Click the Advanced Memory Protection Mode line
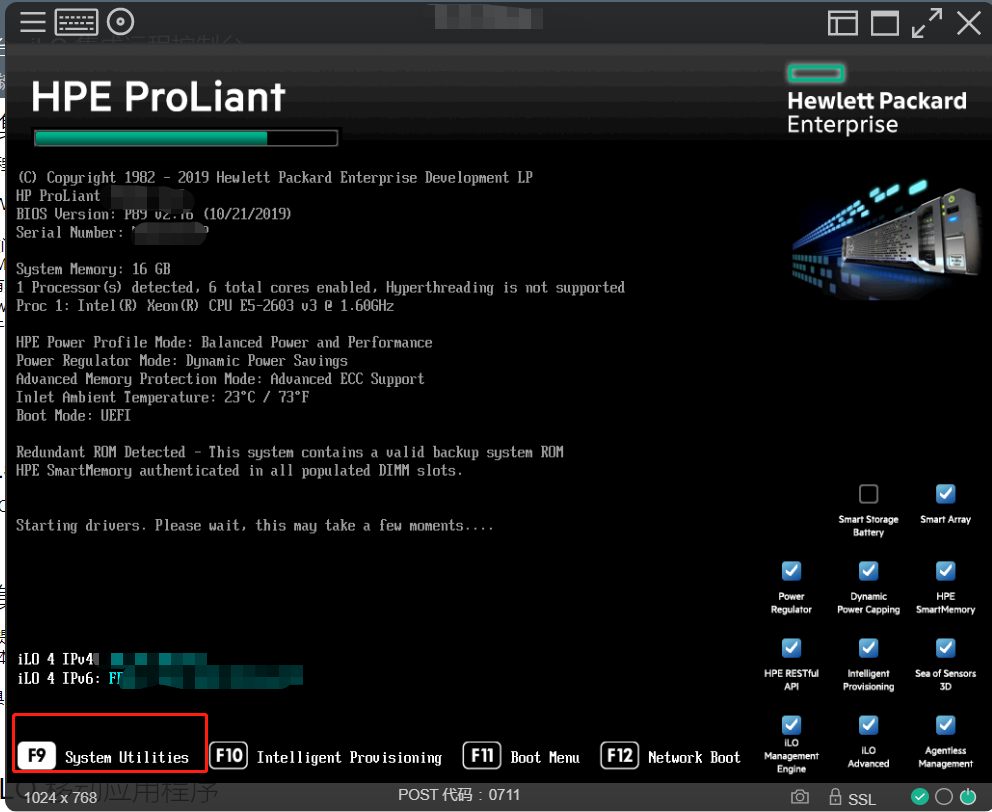Screen dimensions: 992x812 [x=220, y=379]
